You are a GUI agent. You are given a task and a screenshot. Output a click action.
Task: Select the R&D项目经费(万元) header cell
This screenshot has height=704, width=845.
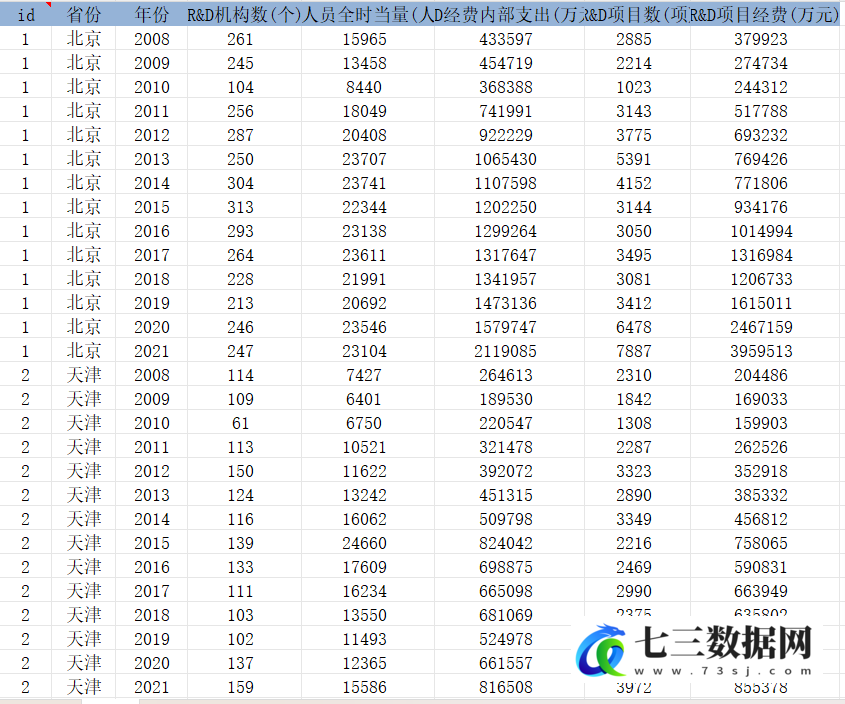tap(765, 15)
